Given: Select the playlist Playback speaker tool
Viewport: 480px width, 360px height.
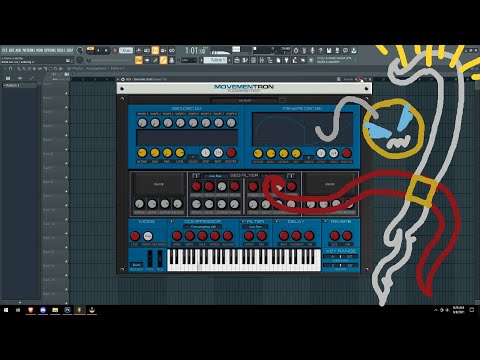Looking at the screenshot, I should click(x=60, y=69).
